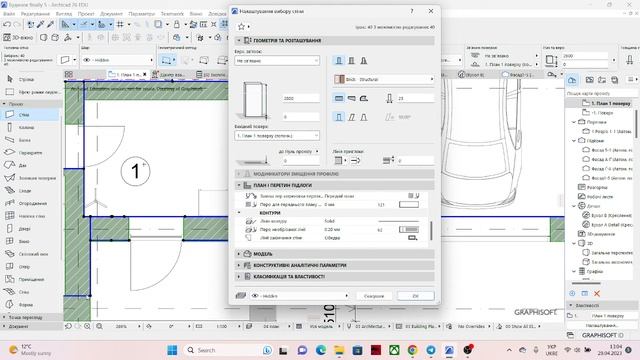Viewport: 640px width, 360px height.
Task: Click the red delete X in navigator
Action: 597,293
